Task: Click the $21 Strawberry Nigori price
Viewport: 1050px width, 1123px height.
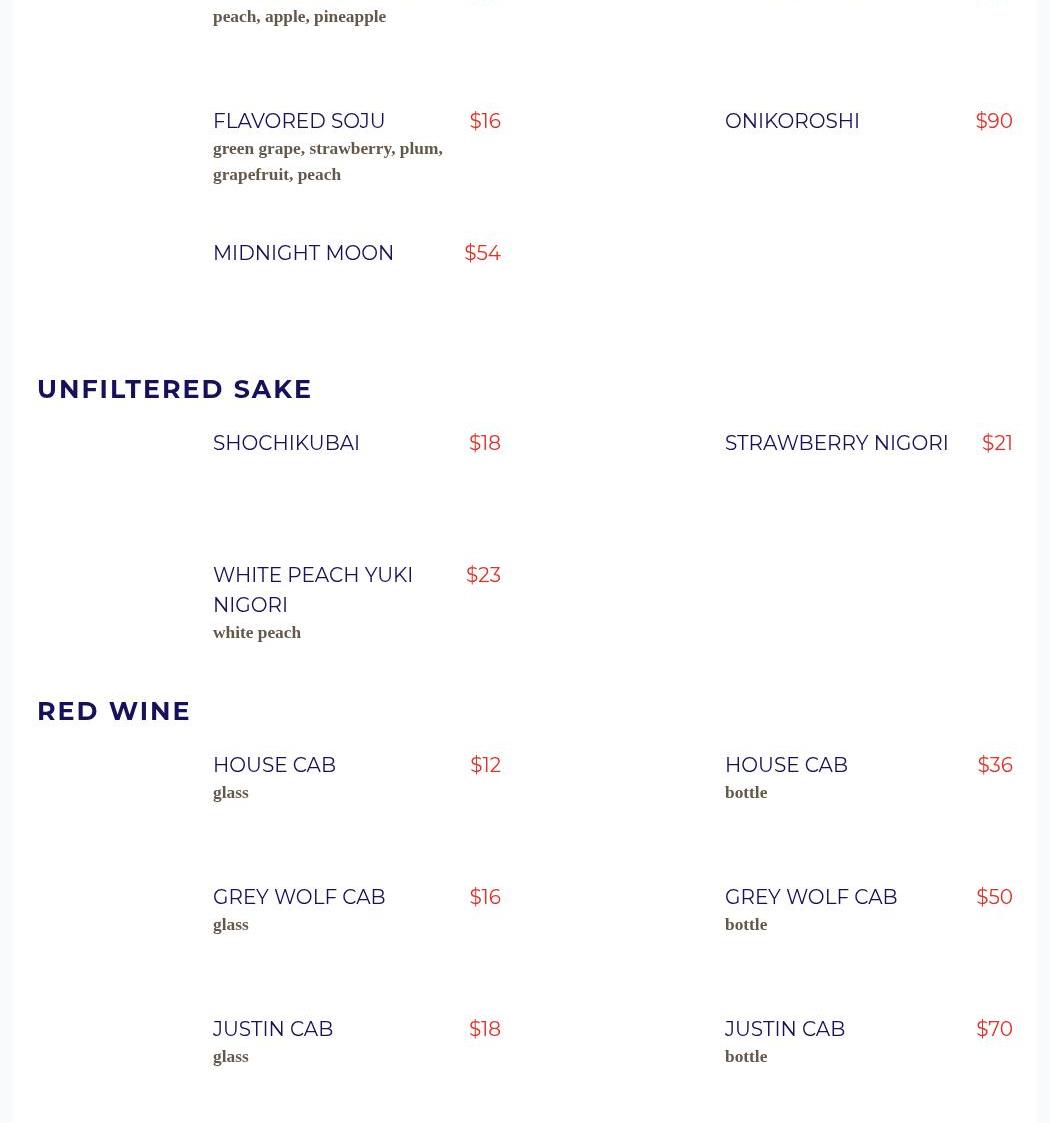Action: pyautogui.click(x=996, y=443)
